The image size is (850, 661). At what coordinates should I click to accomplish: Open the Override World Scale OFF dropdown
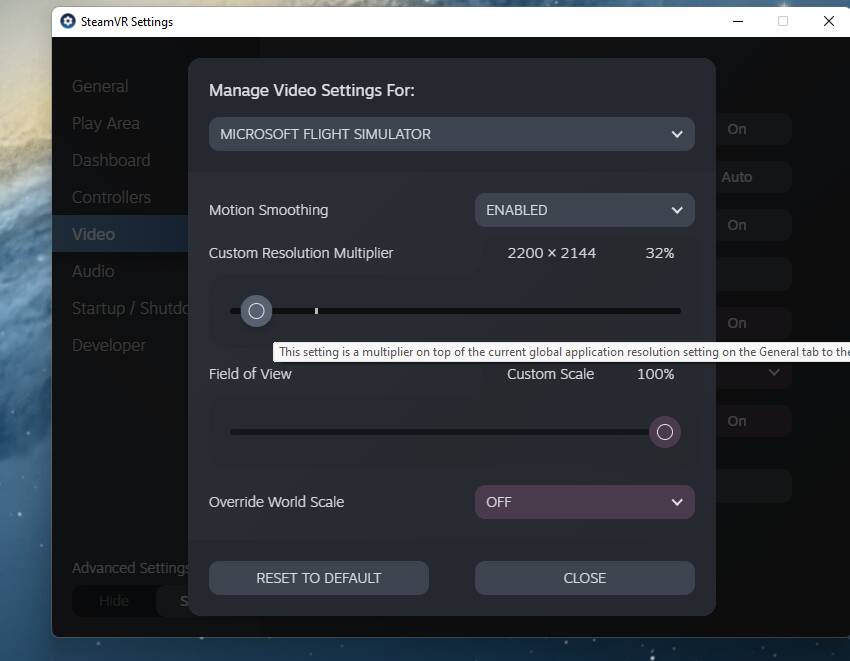(584, 502)
